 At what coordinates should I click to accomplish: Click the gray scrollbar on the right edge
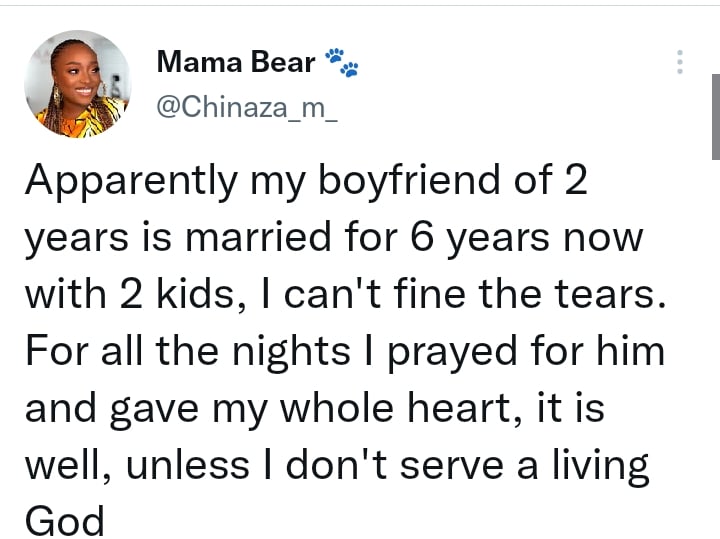715,118
